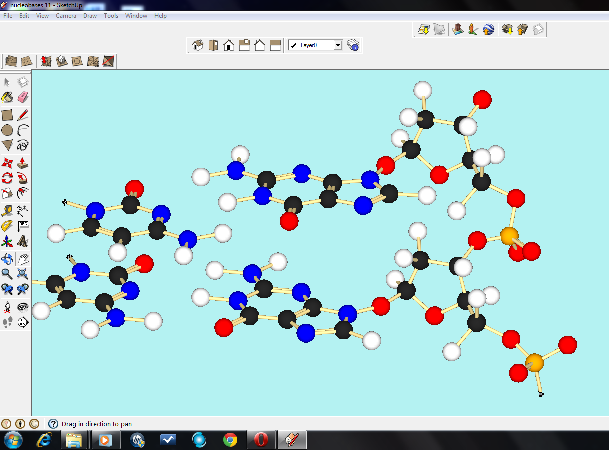Screen dimensions: 609x450
Task: Switch to Iso standard view
Action: coord(197,45)
